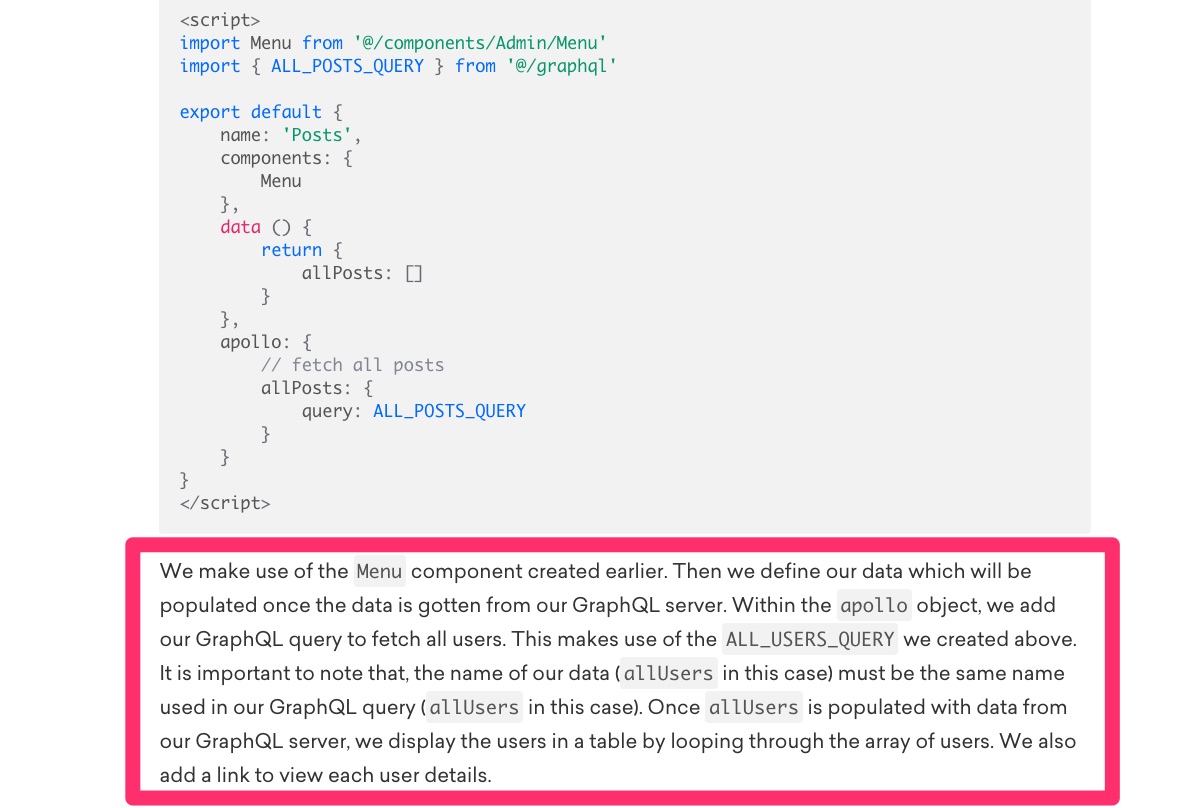Click 'allPosts: []' line in data function
This screenshot has width=1203, height=808.
[362, 273]
